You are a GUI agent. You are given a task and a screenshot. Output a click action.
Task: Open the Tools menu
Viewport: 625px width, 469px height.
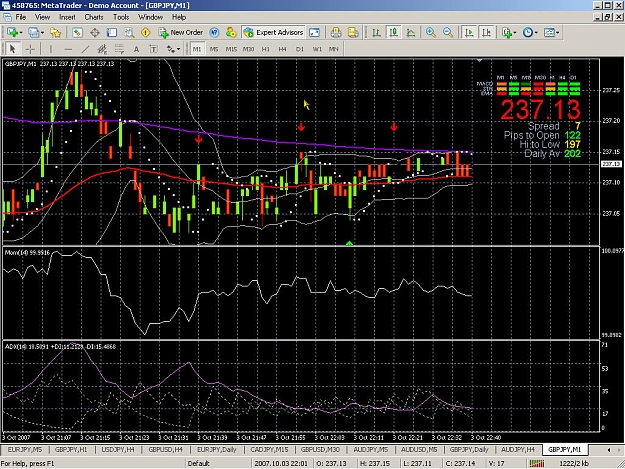(121, 17)
